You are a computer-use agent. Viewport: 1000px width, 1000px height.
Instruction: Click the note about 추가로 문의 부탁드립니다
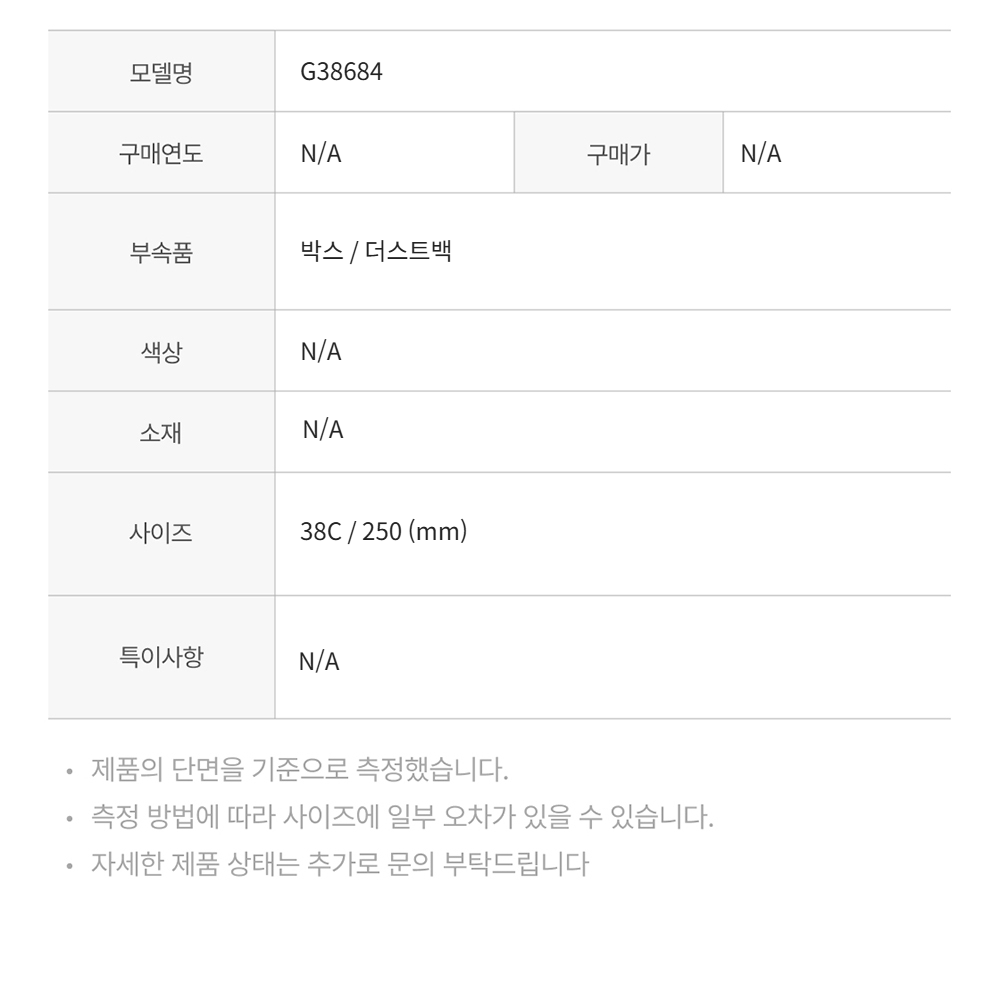tap(340, 864)
